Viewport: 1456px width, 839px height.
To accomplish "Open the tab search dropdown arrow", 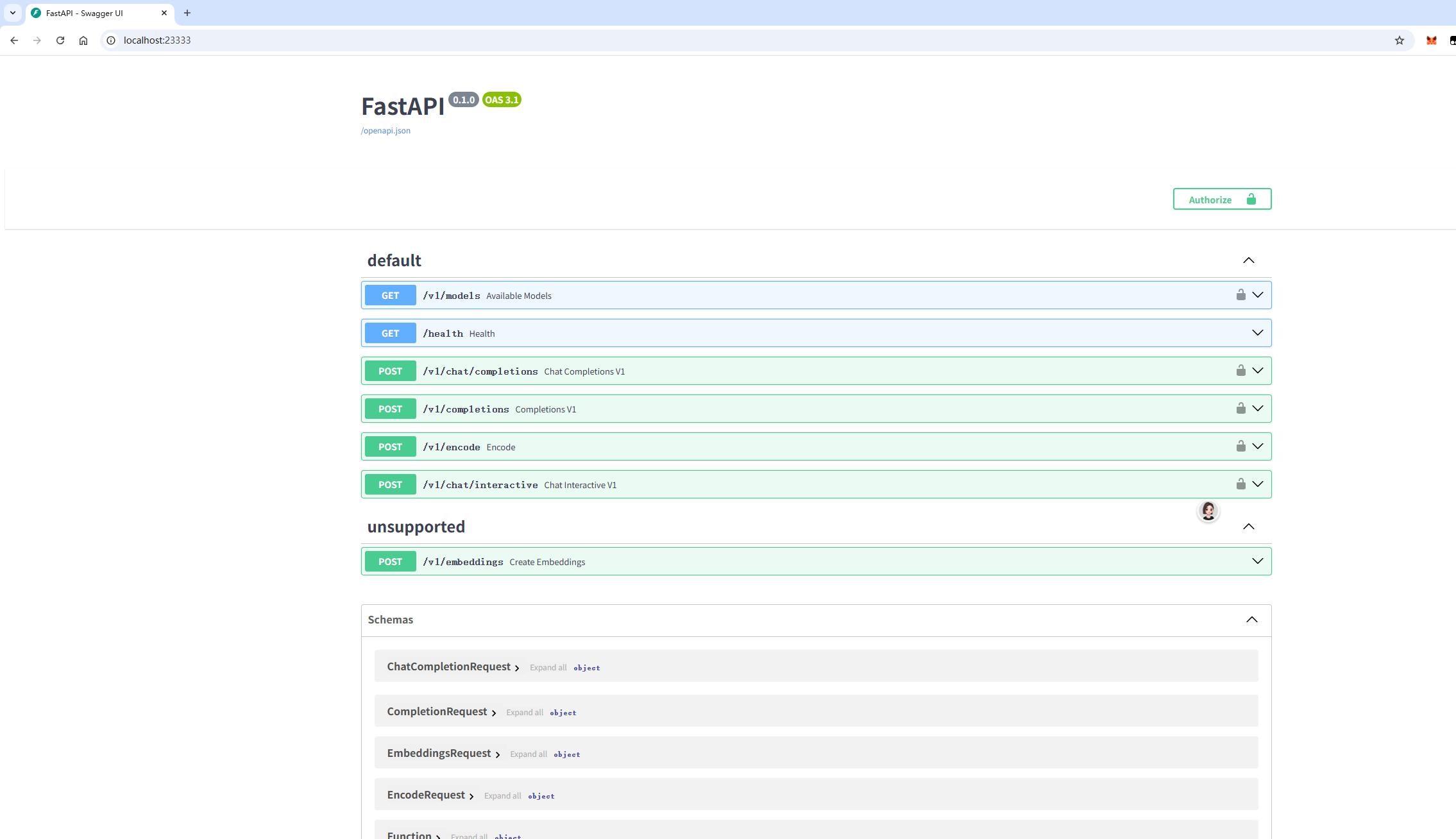I will tap(13, 13).
